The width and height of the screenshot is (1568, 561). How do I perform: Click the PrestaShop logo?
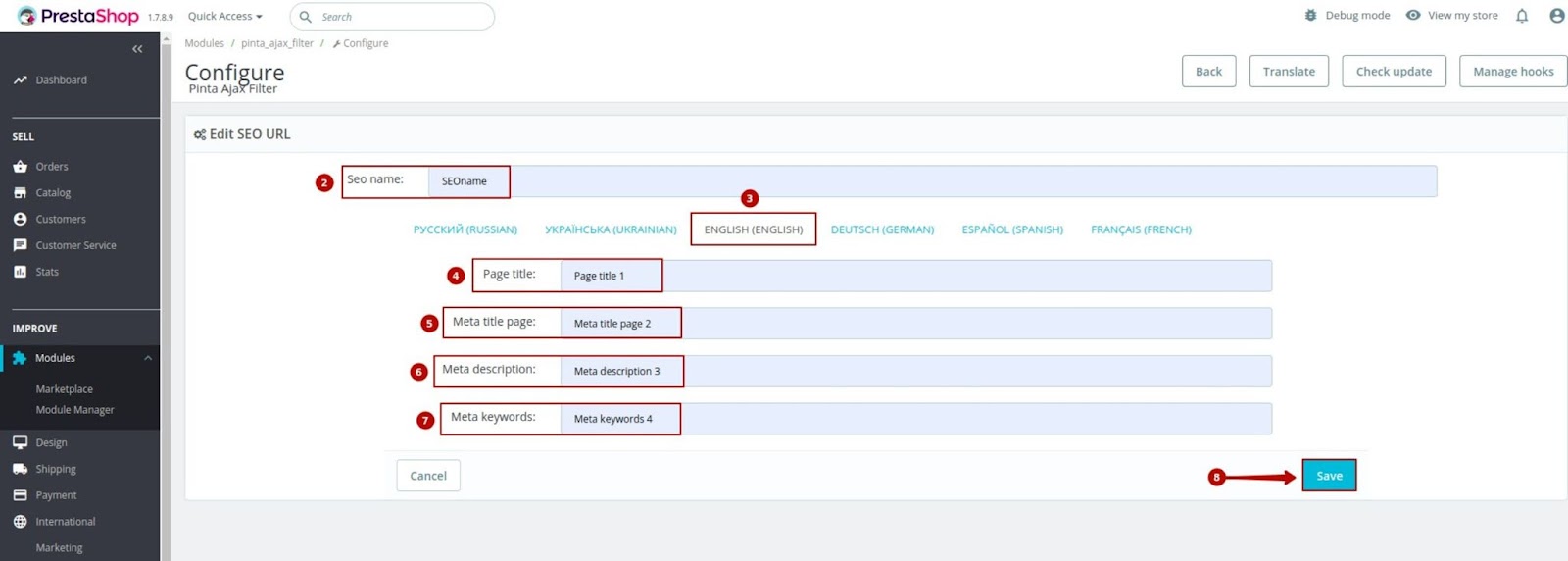tap(78, 16)
